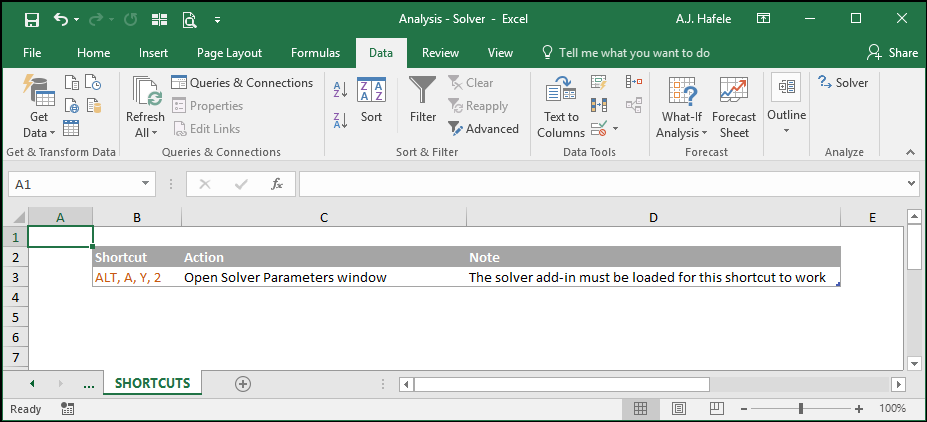
Task: Add a new sheet with plus icon
Action: click(x=242, y=384)
